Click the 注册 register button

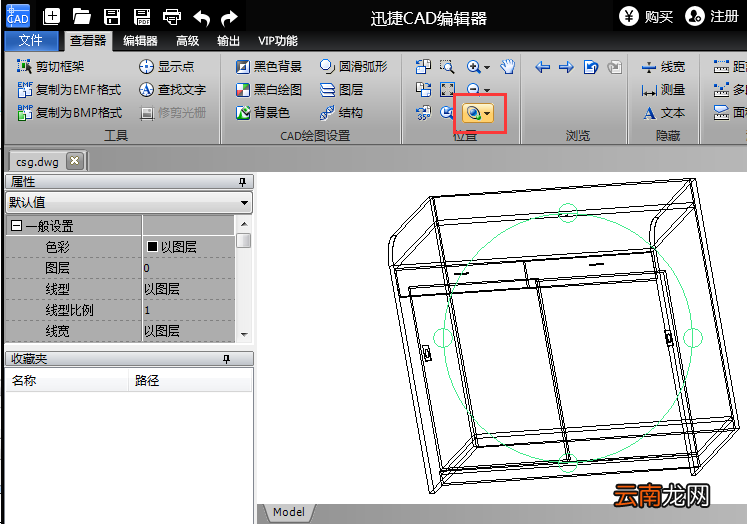712,17
